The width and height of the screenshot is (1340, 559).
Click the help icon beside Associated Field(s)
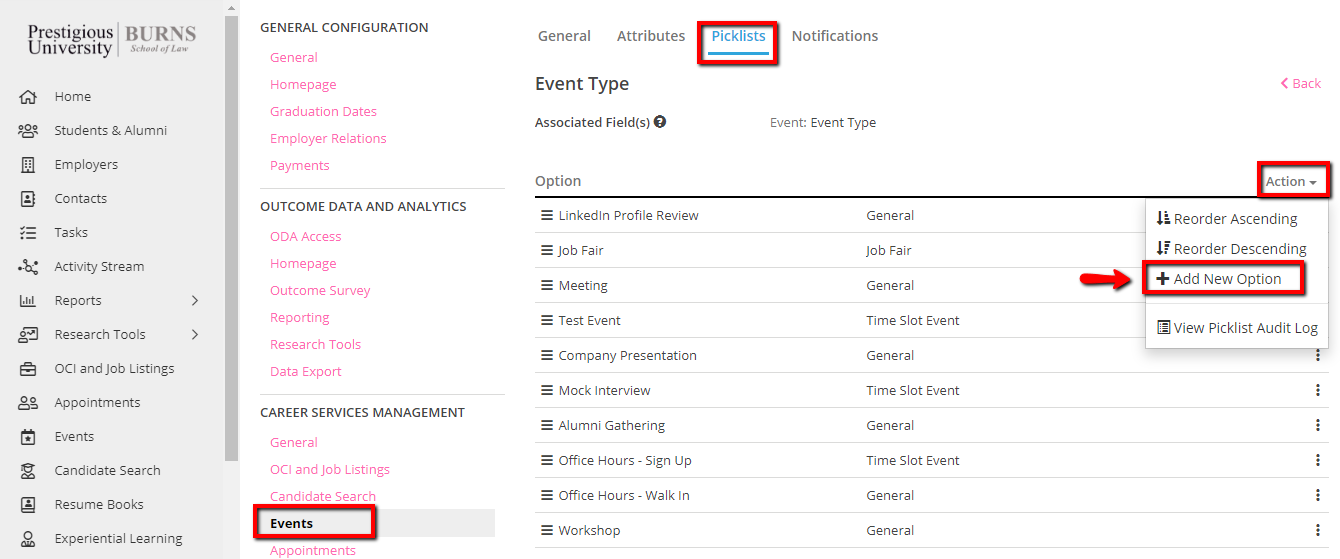(x=660, y=122)
